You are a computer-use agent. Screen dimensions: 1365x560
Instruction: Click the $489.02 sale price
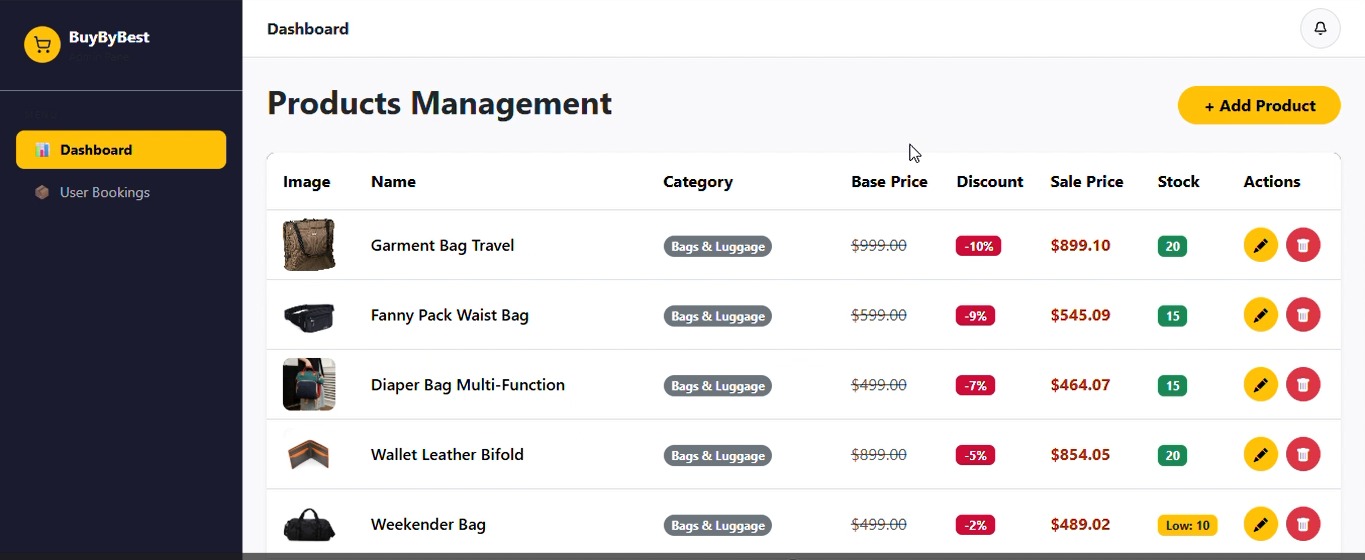coord(1080,524)
